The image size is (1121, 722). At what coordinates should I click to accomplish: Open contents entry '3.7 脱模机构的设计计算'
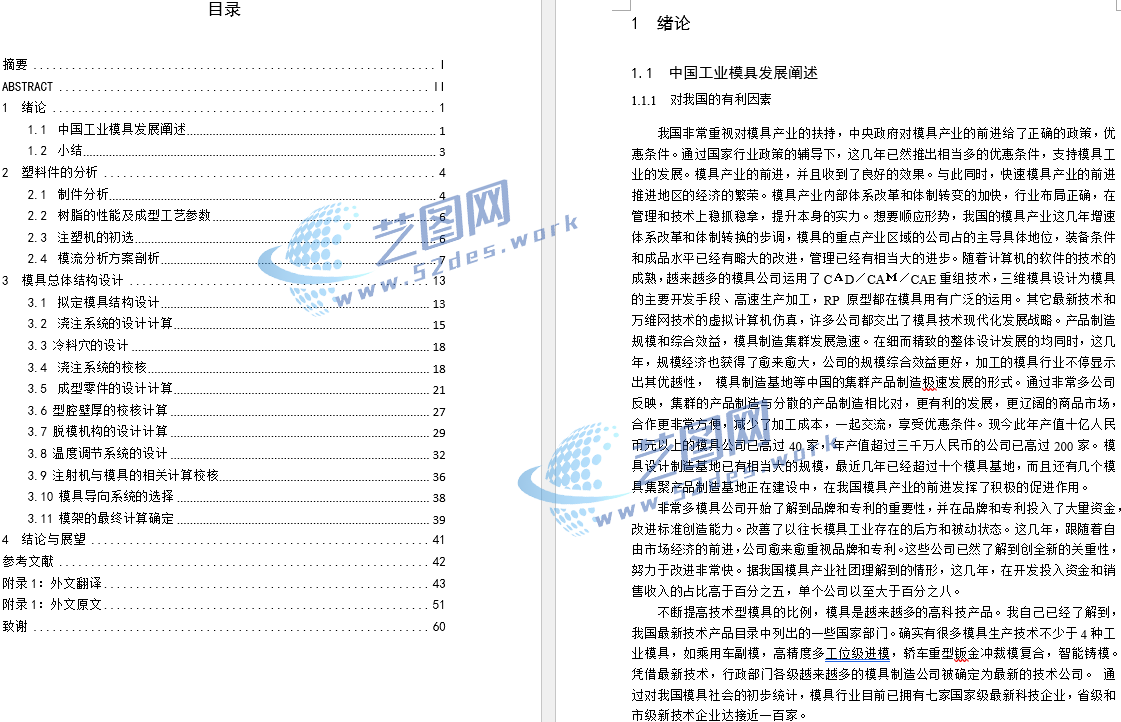coord(237,432)
